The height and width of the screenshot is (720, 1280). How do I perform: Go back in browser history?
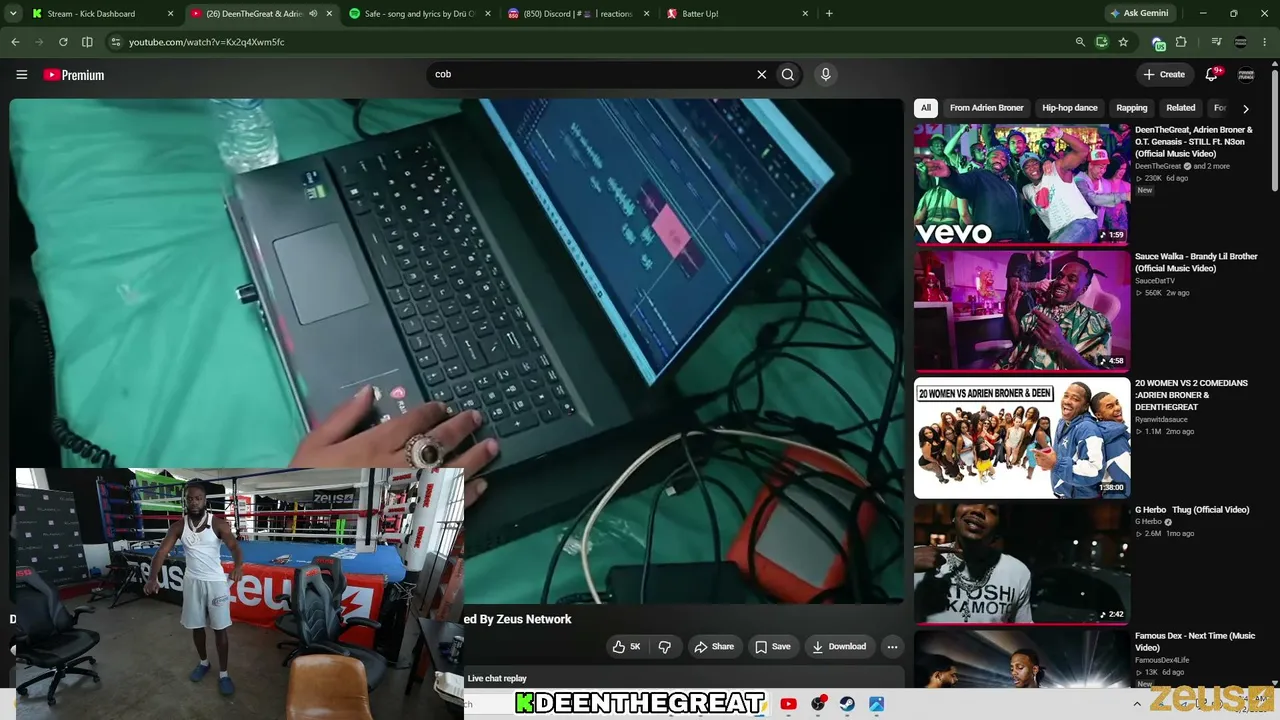(15, 42)
